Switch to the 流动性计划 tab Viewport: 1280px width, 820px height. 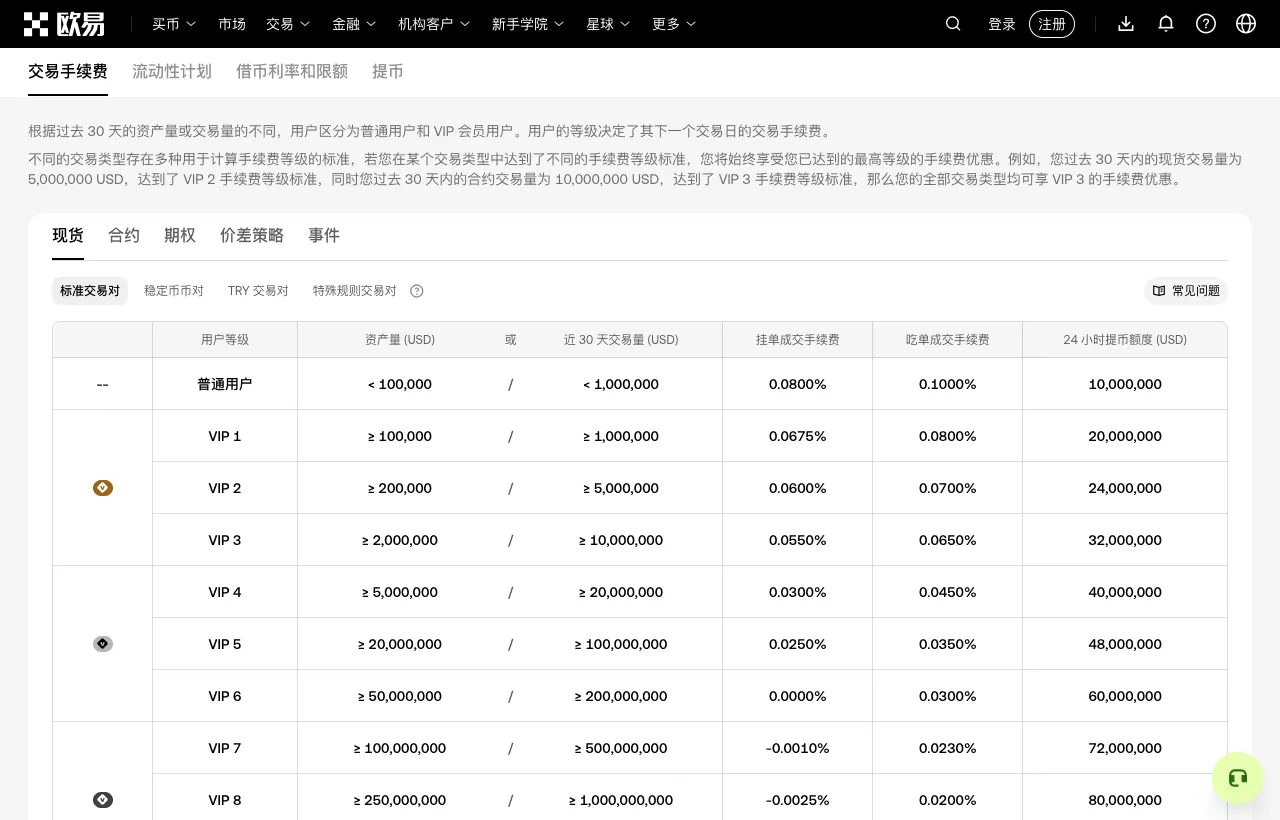(x=172, y=71)
